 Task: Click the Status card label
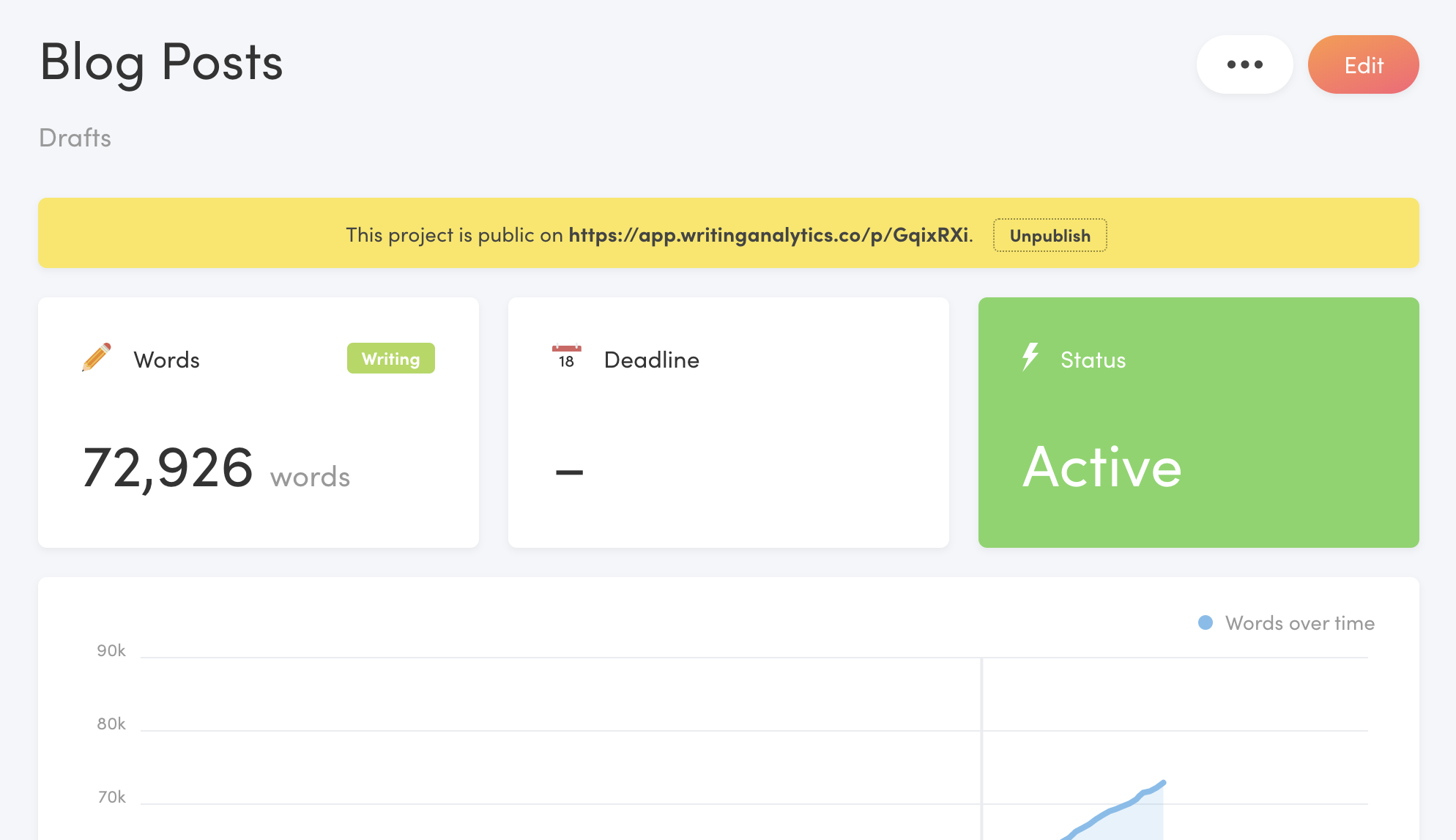pyautogui.click(x=1093, y=360)
